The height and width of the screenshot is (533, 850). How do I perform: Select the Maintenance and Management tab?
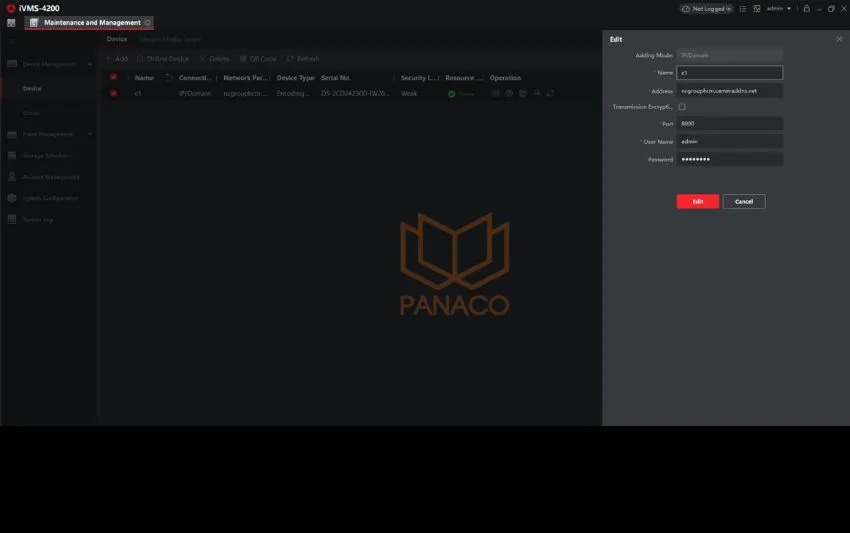pos(92,22)
